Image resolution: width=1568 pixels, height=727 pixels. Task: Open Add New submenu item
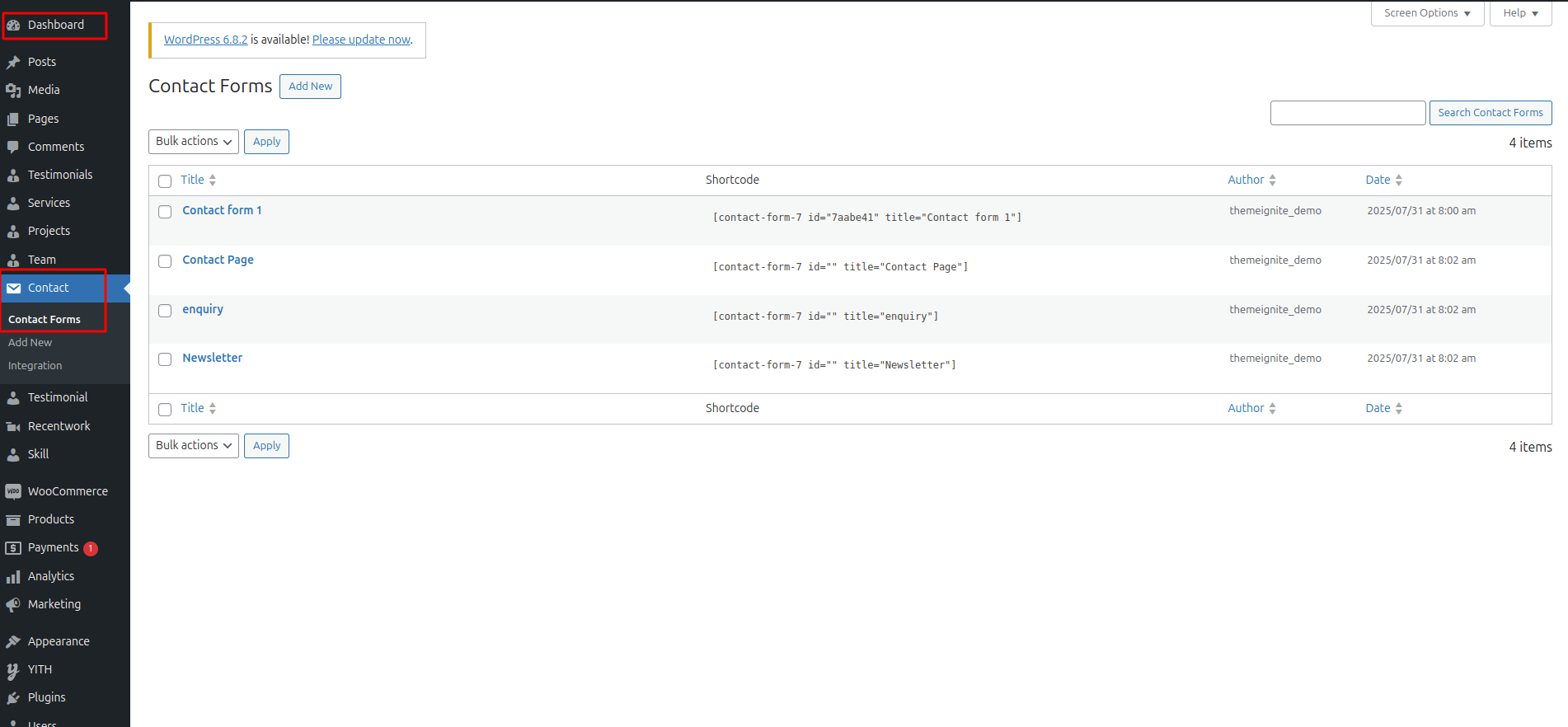(x=30, y=343)
